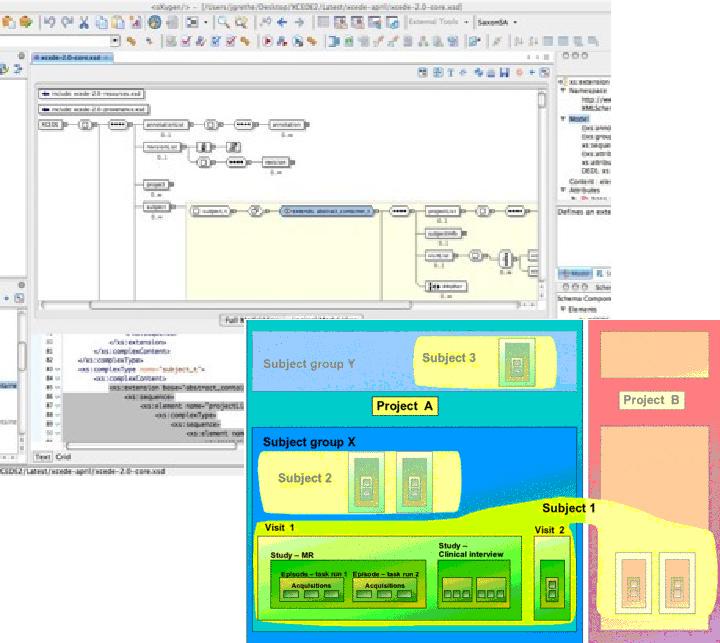Click the blue Forward navigation arrow
Image resolution: width=720 pixels, height=643 pixels.
click(x=299, y=22)
